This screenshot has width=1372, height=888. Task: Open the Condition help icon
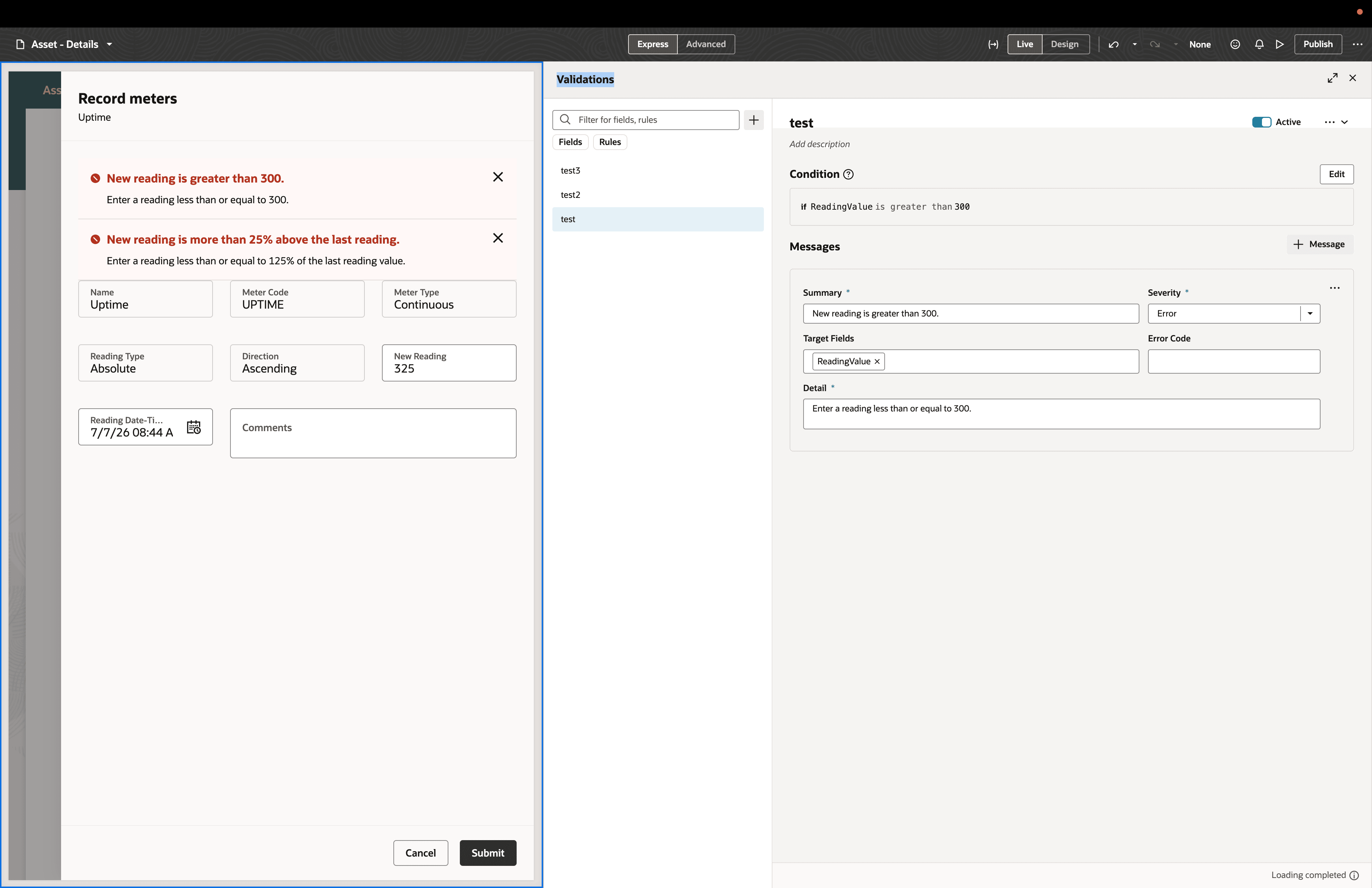pyautogui.click(x=848, y=175)
